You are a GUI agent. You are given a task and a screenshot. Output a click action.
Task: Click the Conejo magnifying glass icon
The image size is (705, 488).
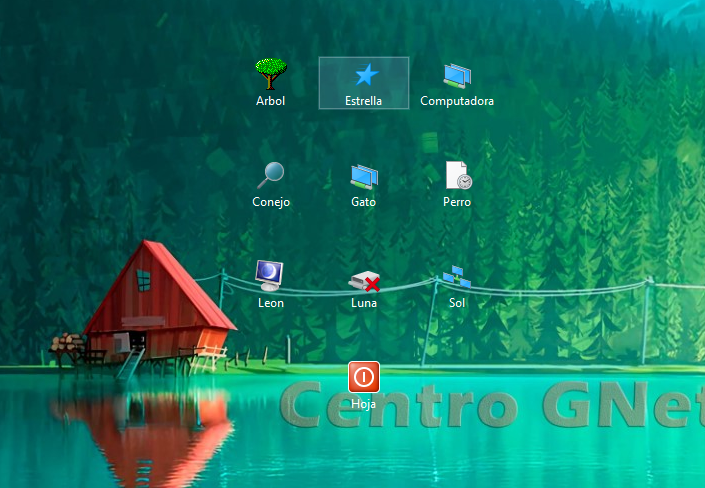pos(271,175)
